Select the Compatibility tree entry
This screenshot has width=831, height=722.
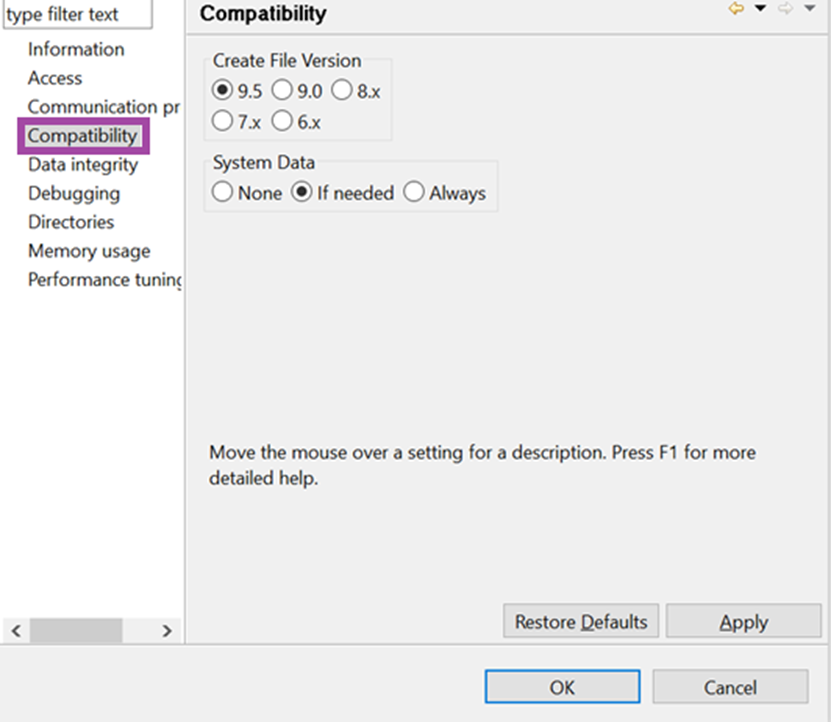coord(83,136)
